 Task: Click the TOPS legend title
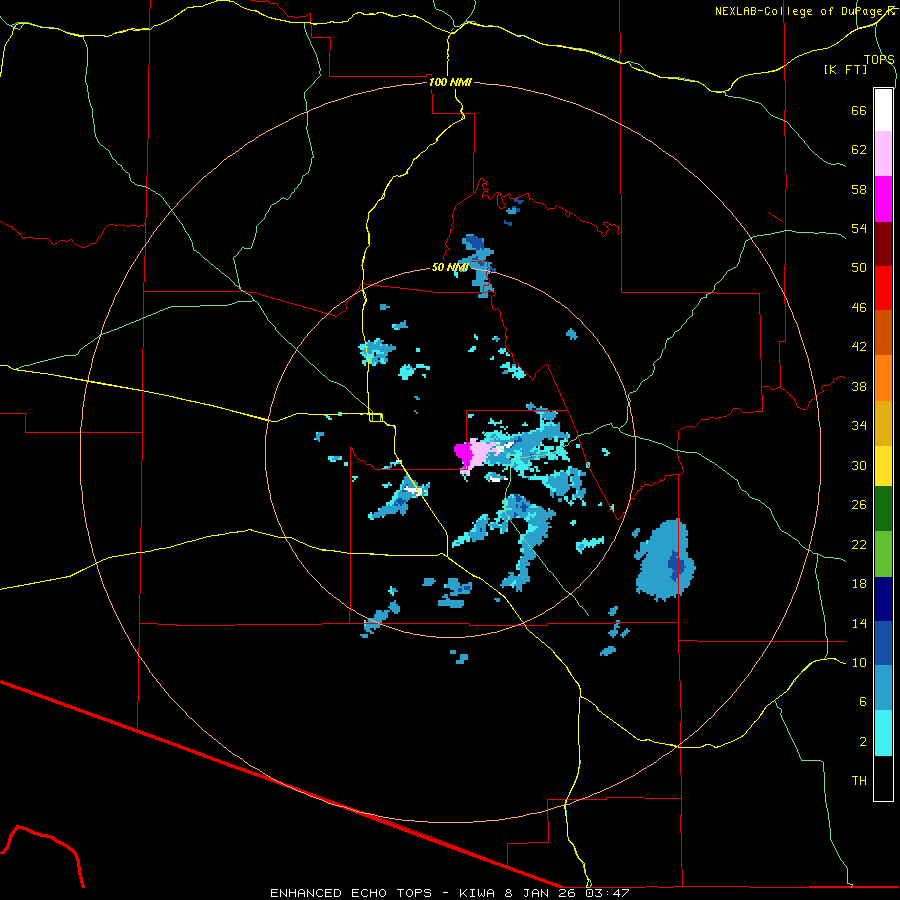pos(879,59)
